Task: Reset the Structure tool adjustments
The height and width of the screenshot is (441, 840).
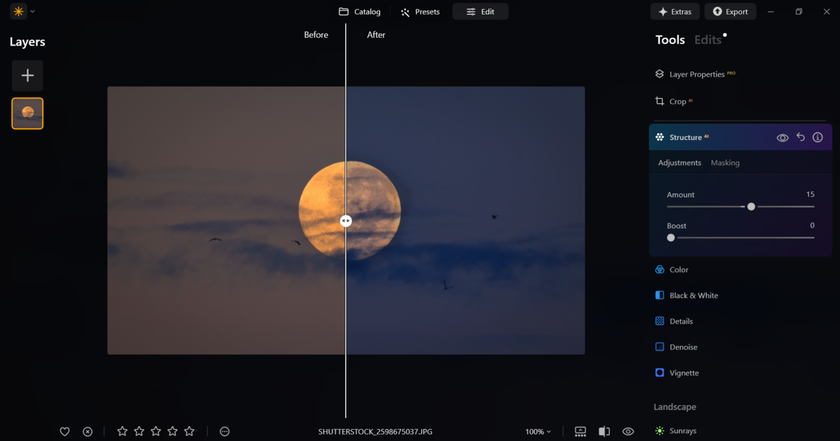Action: tap(800, 137)
